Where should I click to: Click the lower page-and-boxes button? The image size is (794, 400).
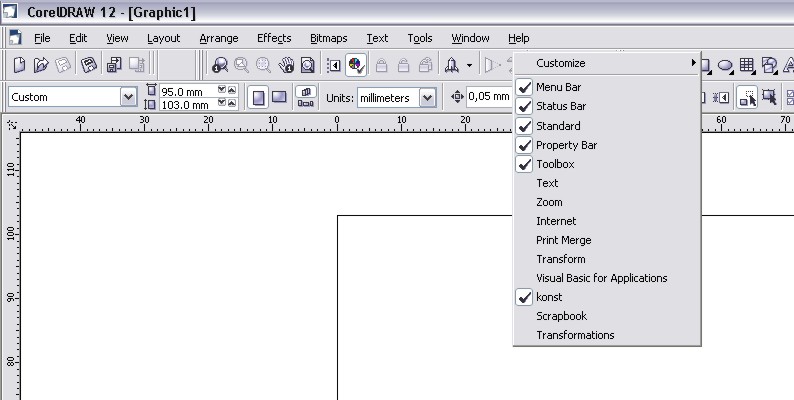click(x=306, y=103)
